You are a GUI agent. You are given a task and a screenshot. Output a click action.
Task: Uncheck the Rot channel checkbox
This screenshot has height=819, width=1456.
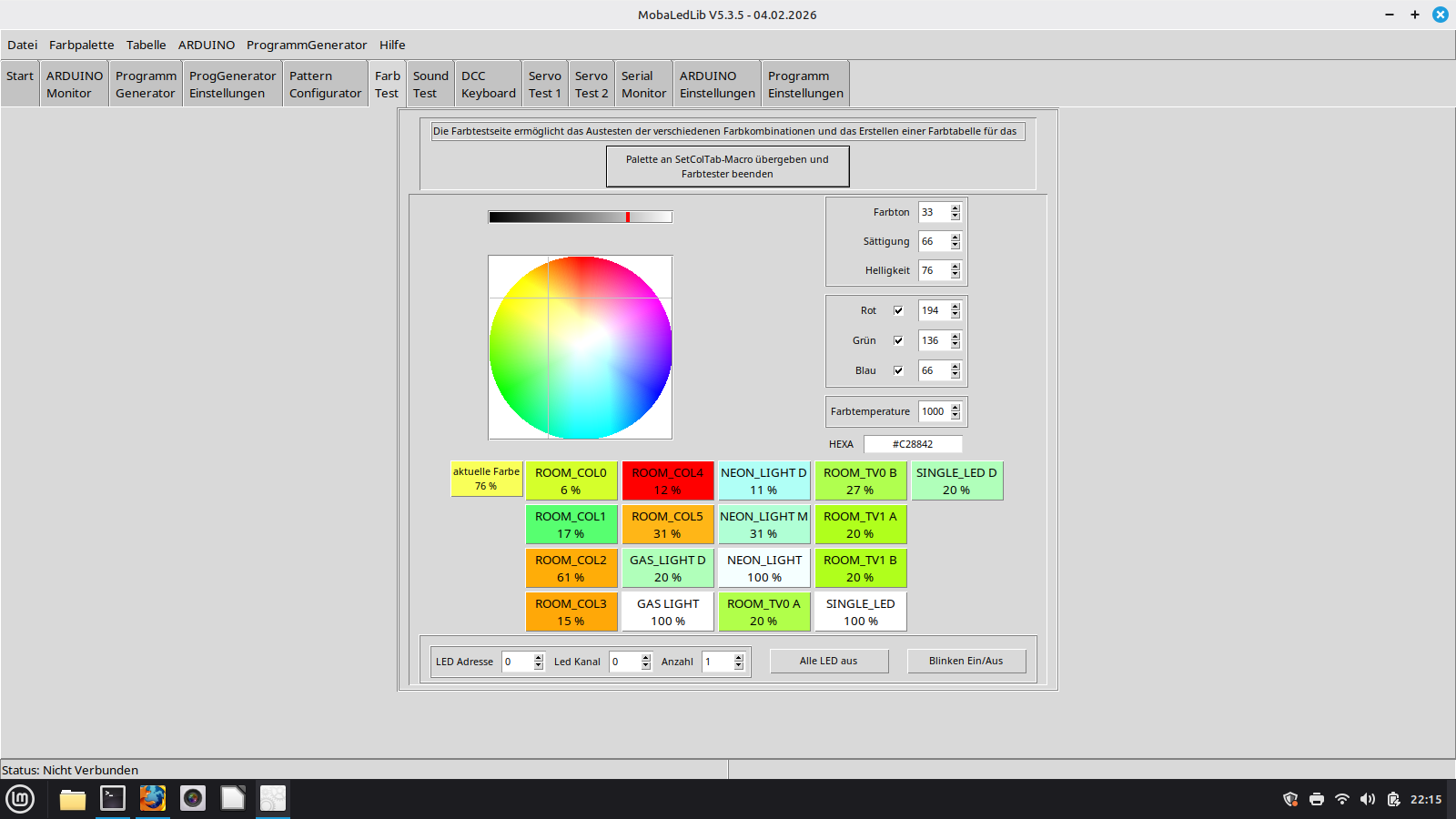pos(898,310)
